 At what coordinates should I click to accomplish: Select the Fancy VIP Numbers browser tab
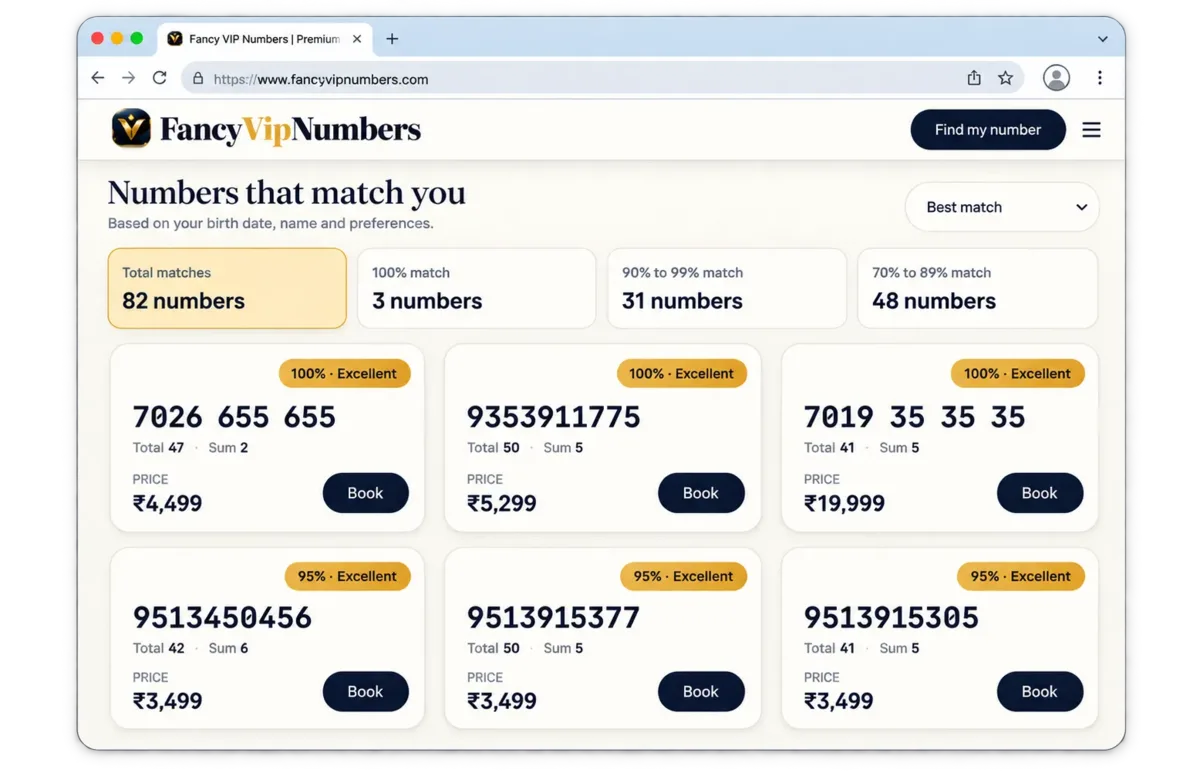coord(265,39)
